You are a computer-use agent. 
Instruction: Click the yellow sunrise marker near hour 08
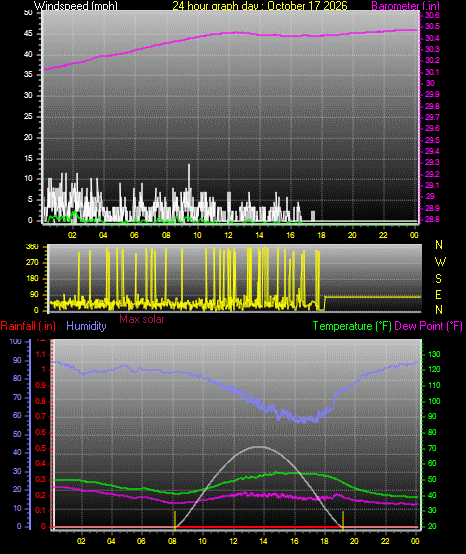tap(175, 520)
